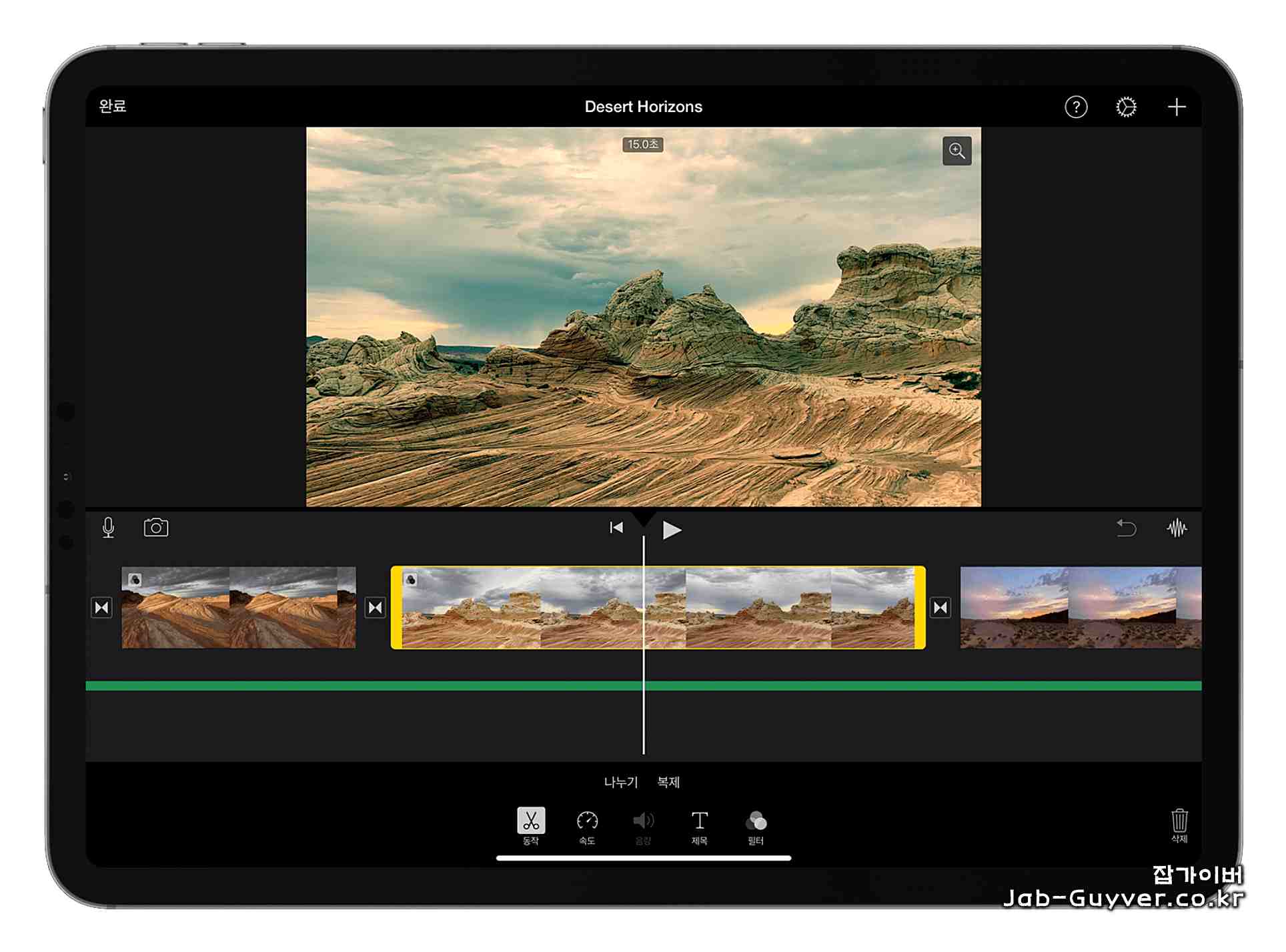Skip to beginning of the clip

pyautogui.click(x=616, y=528)
